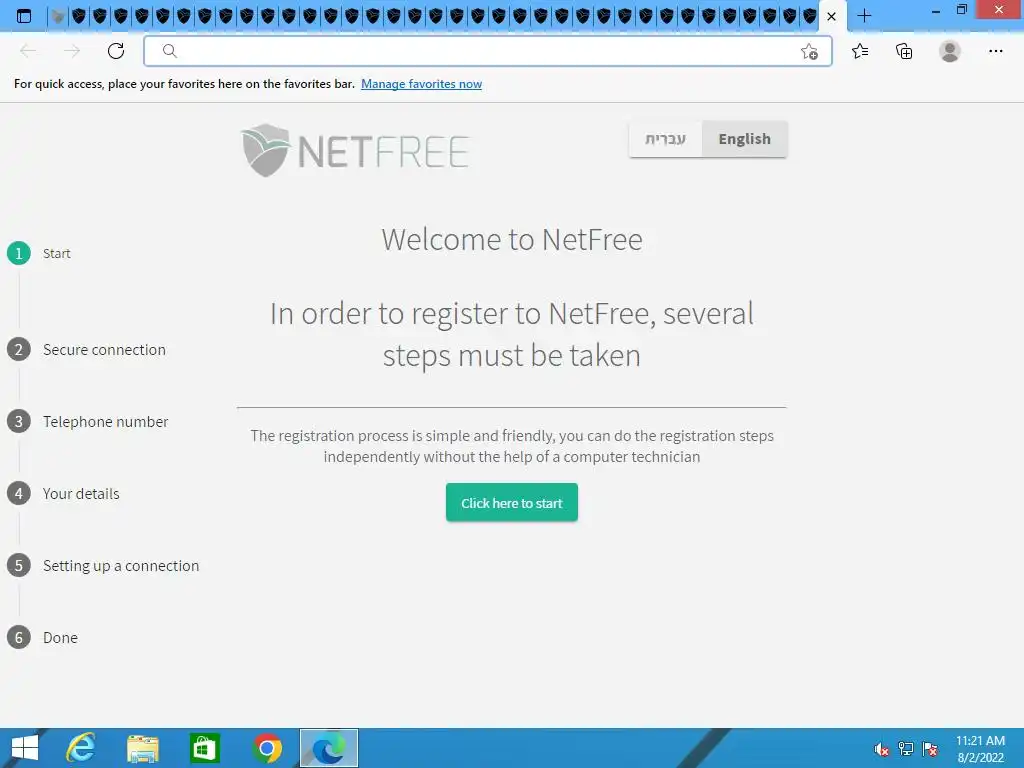Refresh the page with reload icon

(116, 51)
